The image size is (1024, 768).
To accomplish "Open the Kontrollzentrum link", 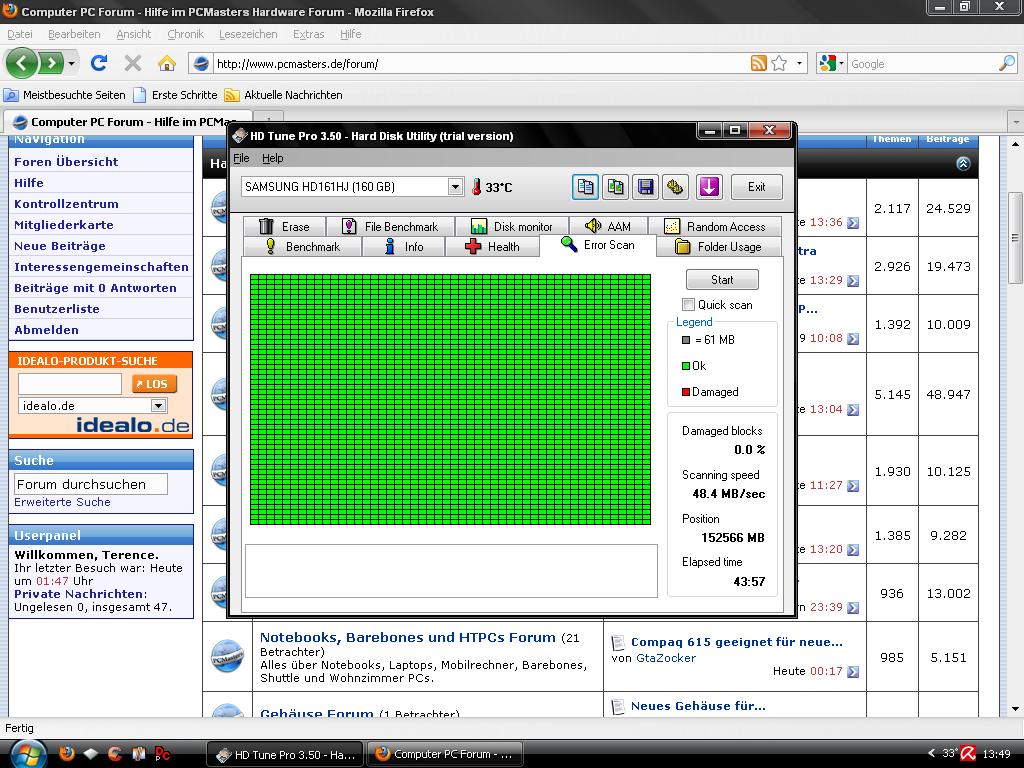I will coord(66,204).
